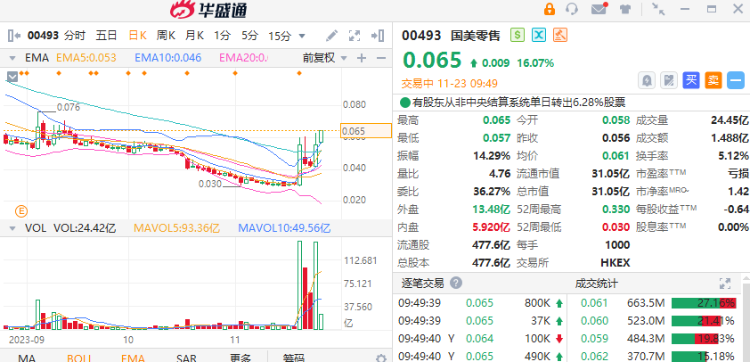Screen dimensions: 750x362
Task: Click the blue 买 buy button
Action: tap(691, 80)
